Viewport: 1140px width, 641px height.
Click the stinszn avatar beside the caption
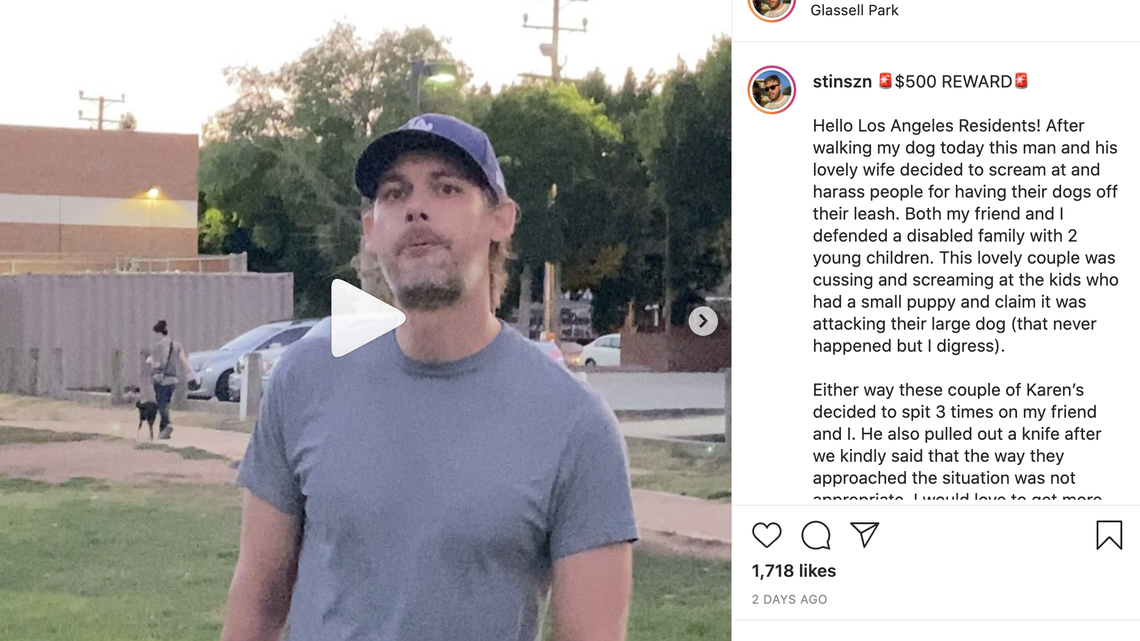coord(772,90)
